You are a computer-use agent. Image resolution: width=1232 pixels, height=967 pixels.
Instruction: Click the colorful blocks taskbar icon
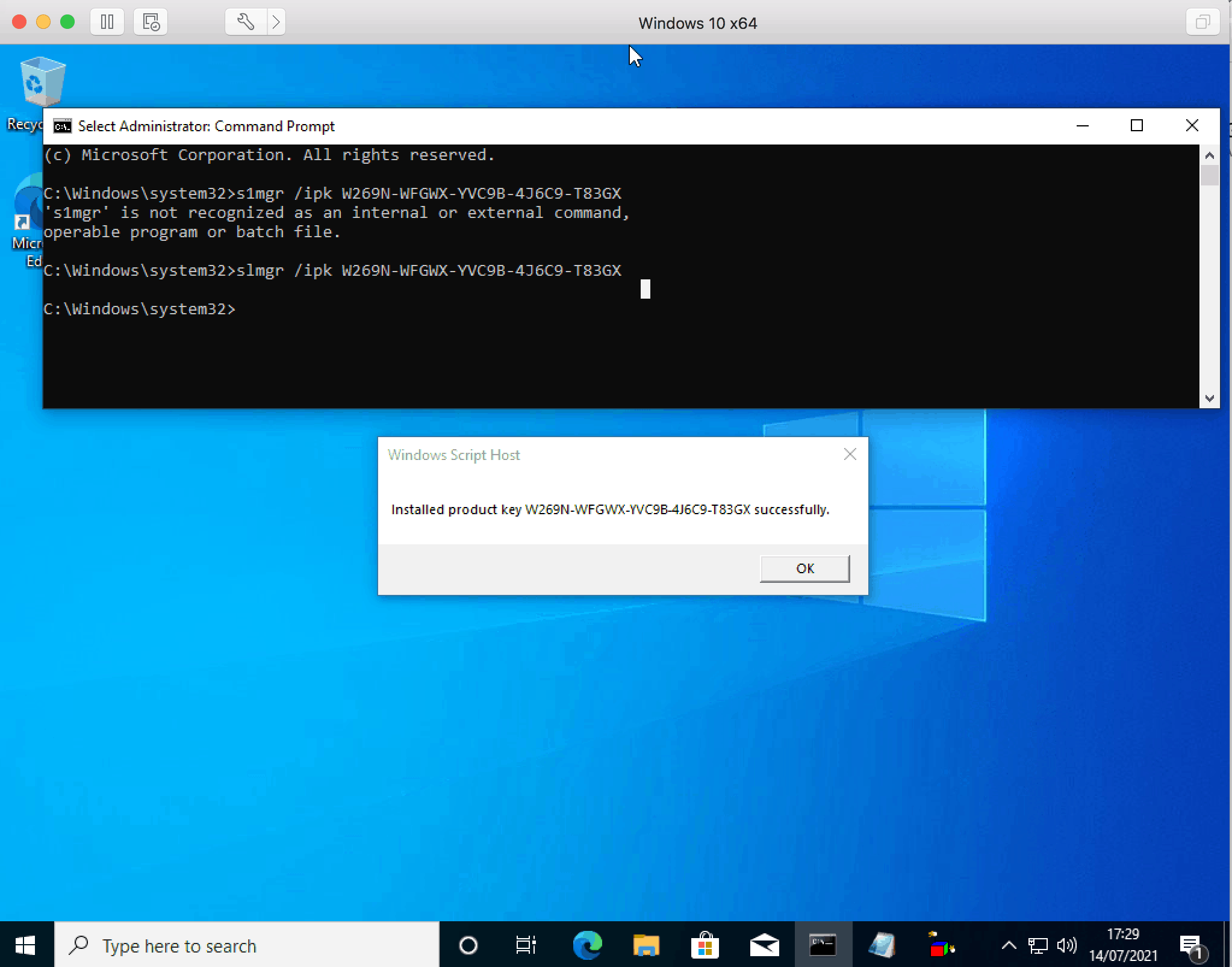941,945
